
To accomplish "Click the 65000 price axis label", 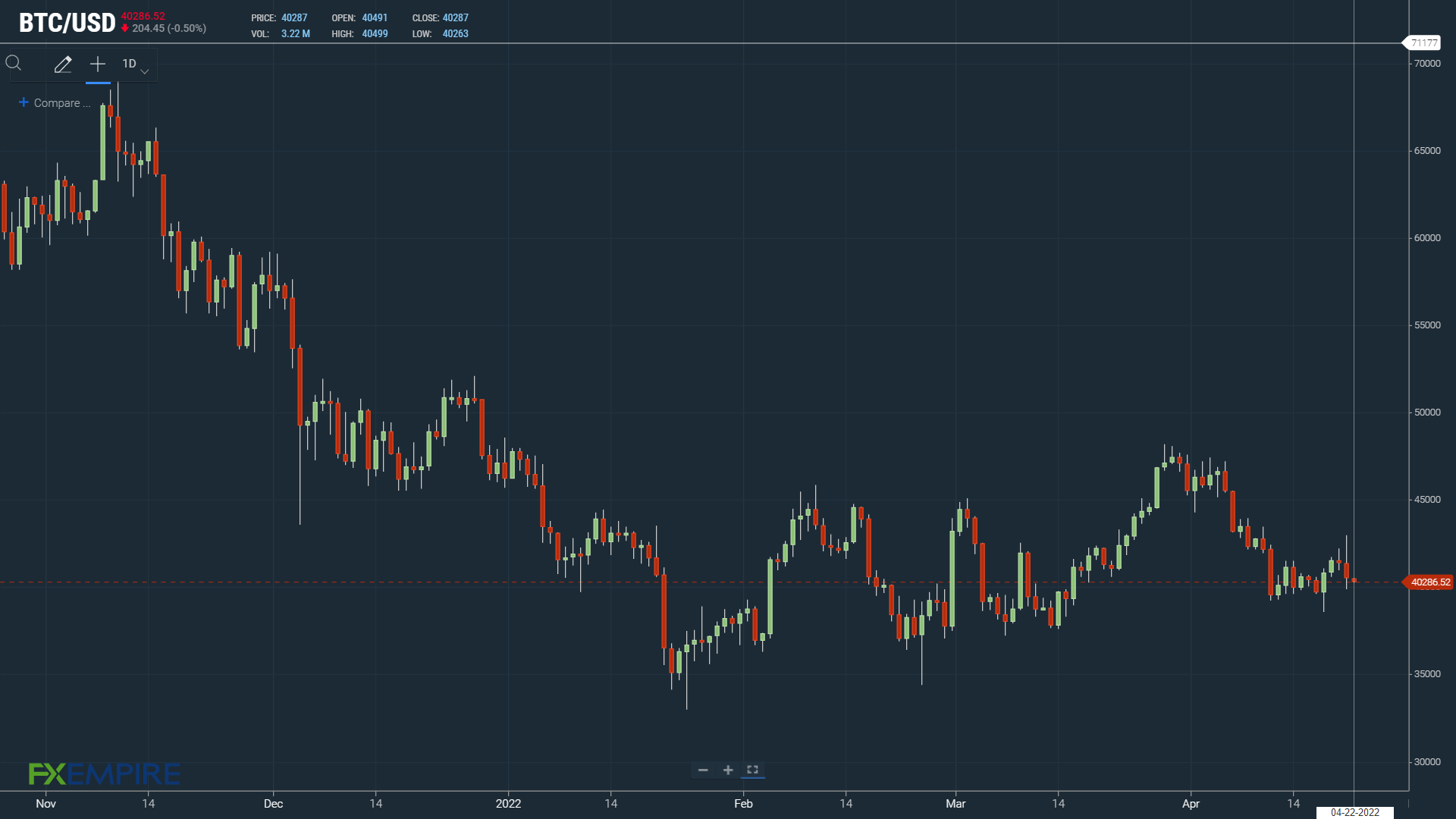I will click(1427, 151).
